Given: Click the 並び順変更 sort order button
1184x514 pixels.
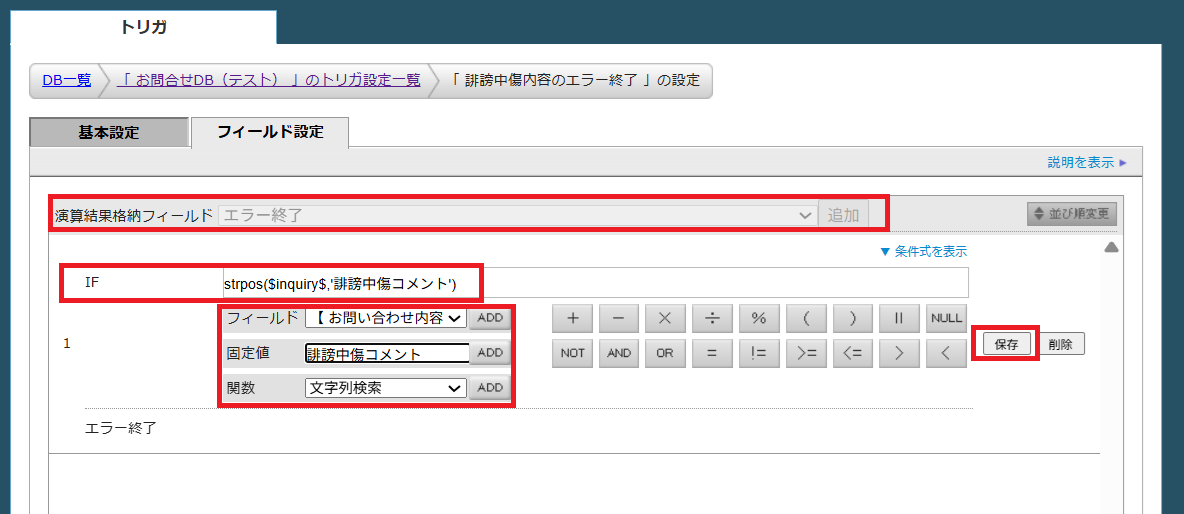Looking at the screenshot, I should click(x=1071, y=214).
